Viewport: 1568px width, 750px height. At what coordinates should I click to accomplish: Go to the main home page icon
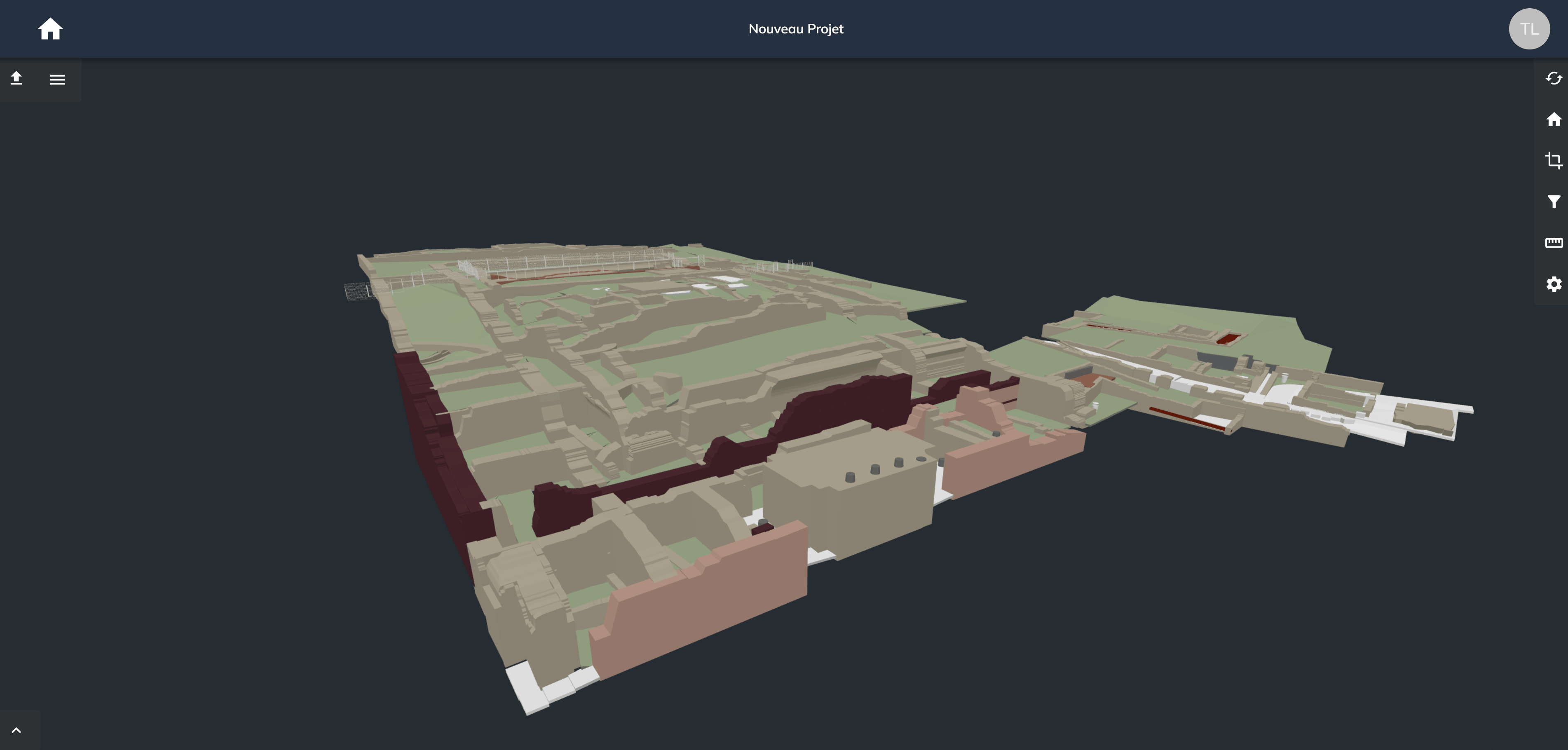point(50,28)
